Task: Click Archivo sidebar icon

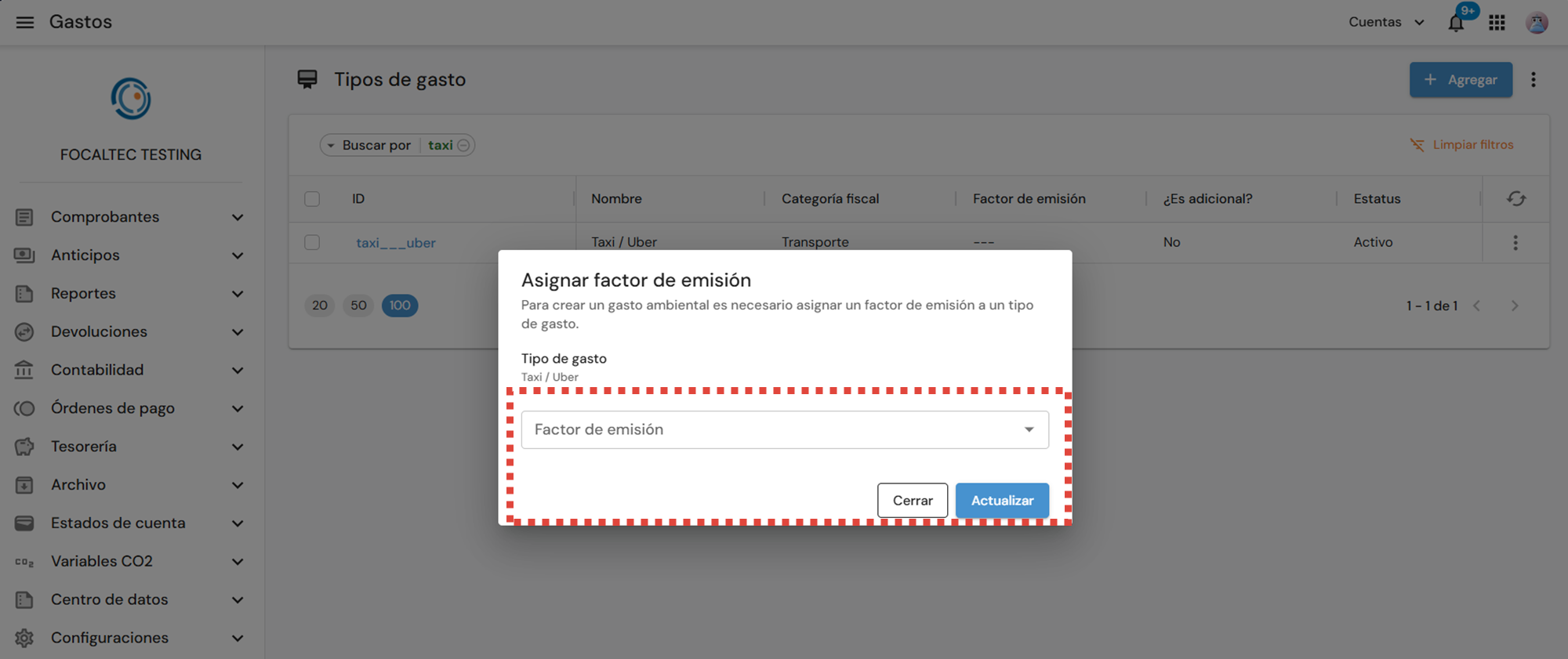Action: (x=24, y=485)
